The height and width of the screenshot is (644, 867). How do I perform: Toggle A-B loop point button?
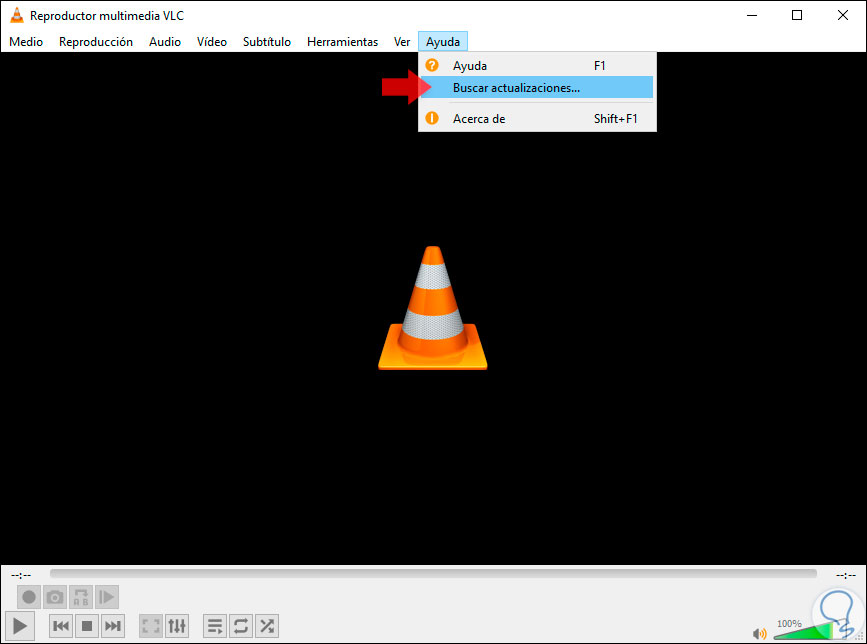pyautogui.click(x=81, y=597)
